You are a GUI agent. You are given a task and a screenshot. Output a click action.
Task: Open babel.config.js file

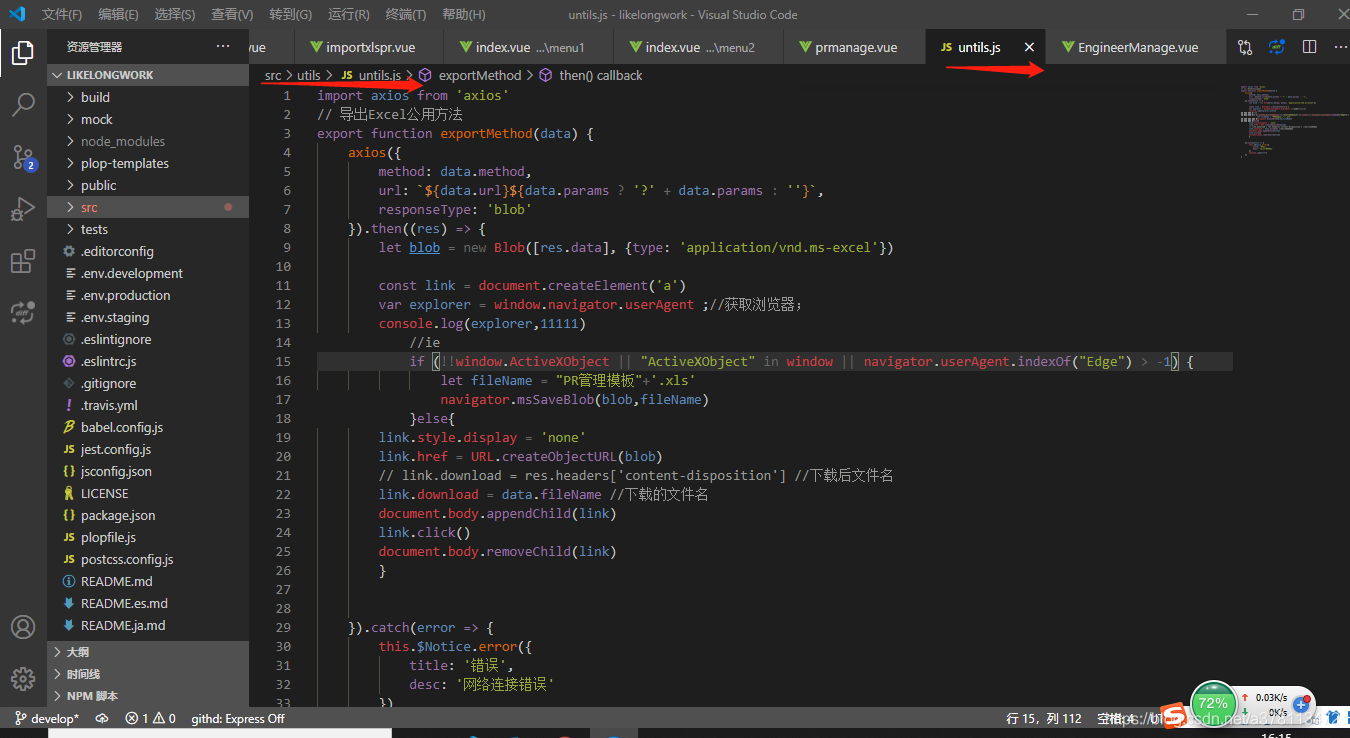(x=148, y=427)
